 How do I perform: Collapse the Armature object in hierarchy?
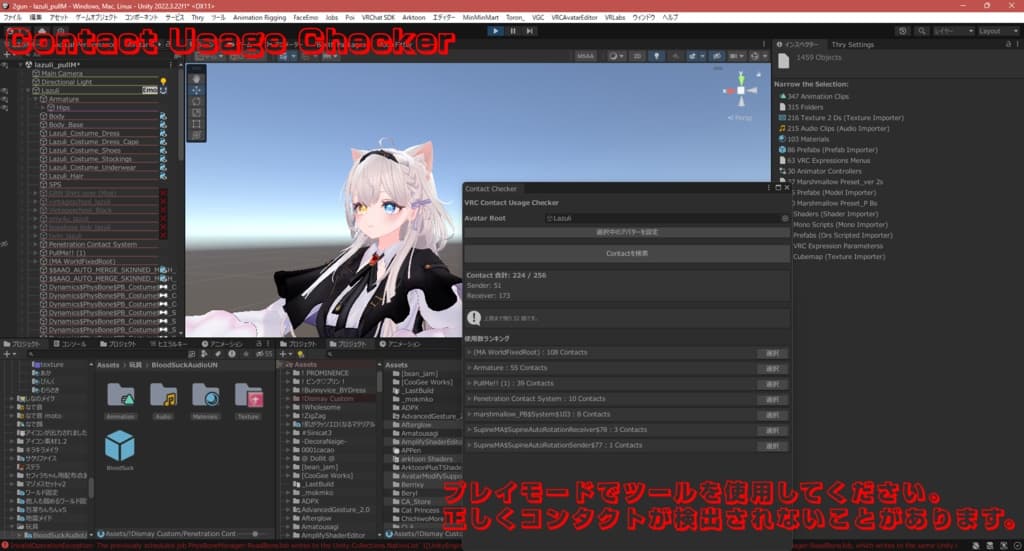37,99
